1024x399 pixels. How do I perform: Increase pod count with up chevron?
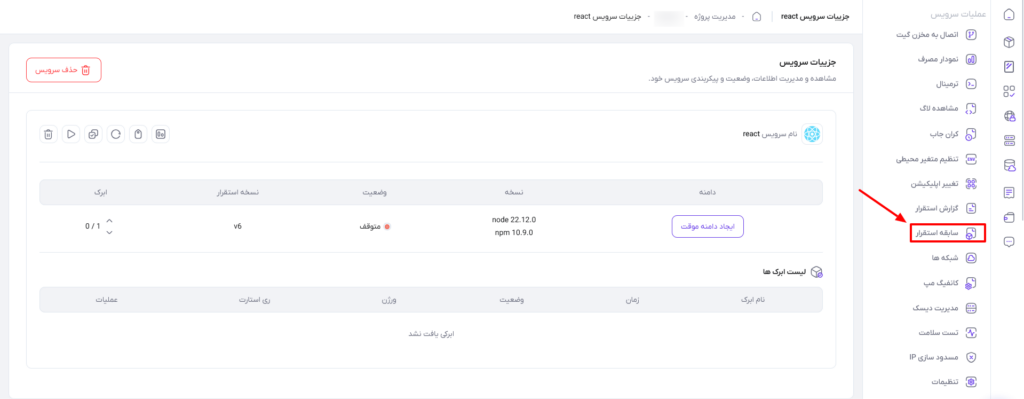pyautogui.click(x=109, y=220)
